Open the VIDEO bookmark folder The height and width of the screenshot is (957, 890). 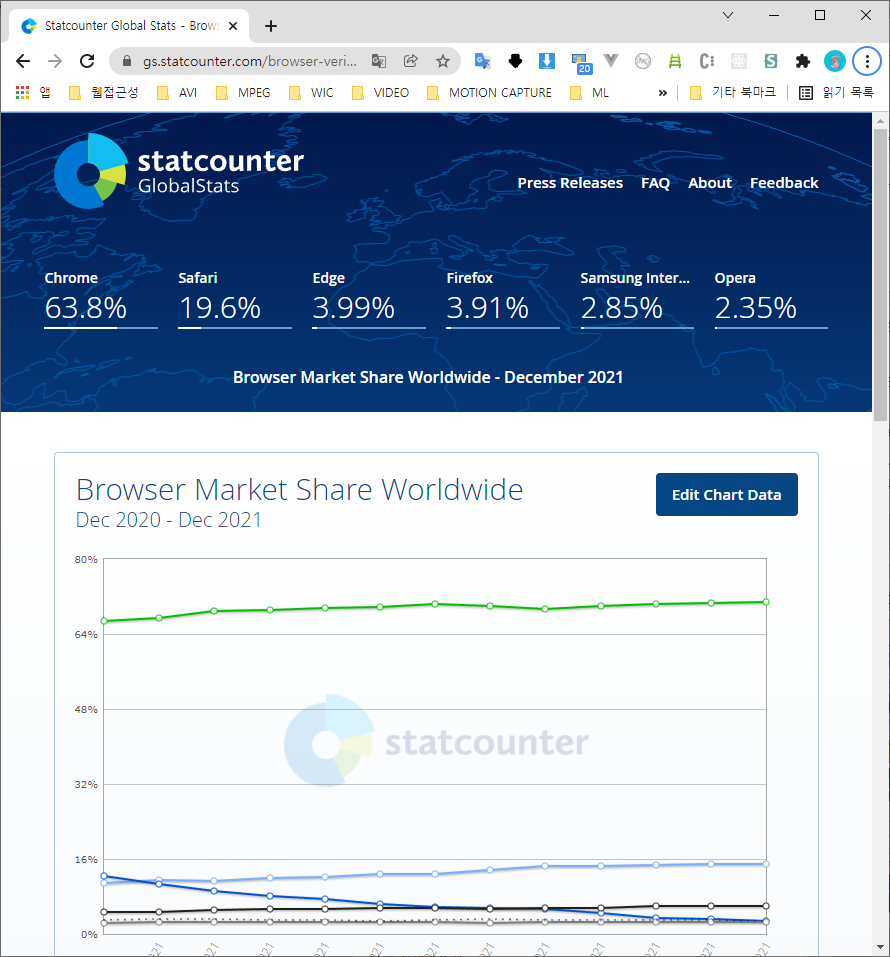click(x=380, y=92)
